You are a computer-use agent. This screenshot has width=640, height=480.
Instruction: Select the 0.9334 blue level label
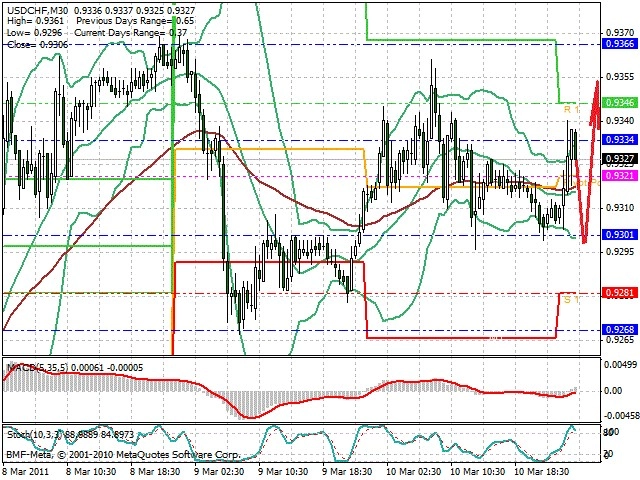pyautogui.click(x=619, y=140)
